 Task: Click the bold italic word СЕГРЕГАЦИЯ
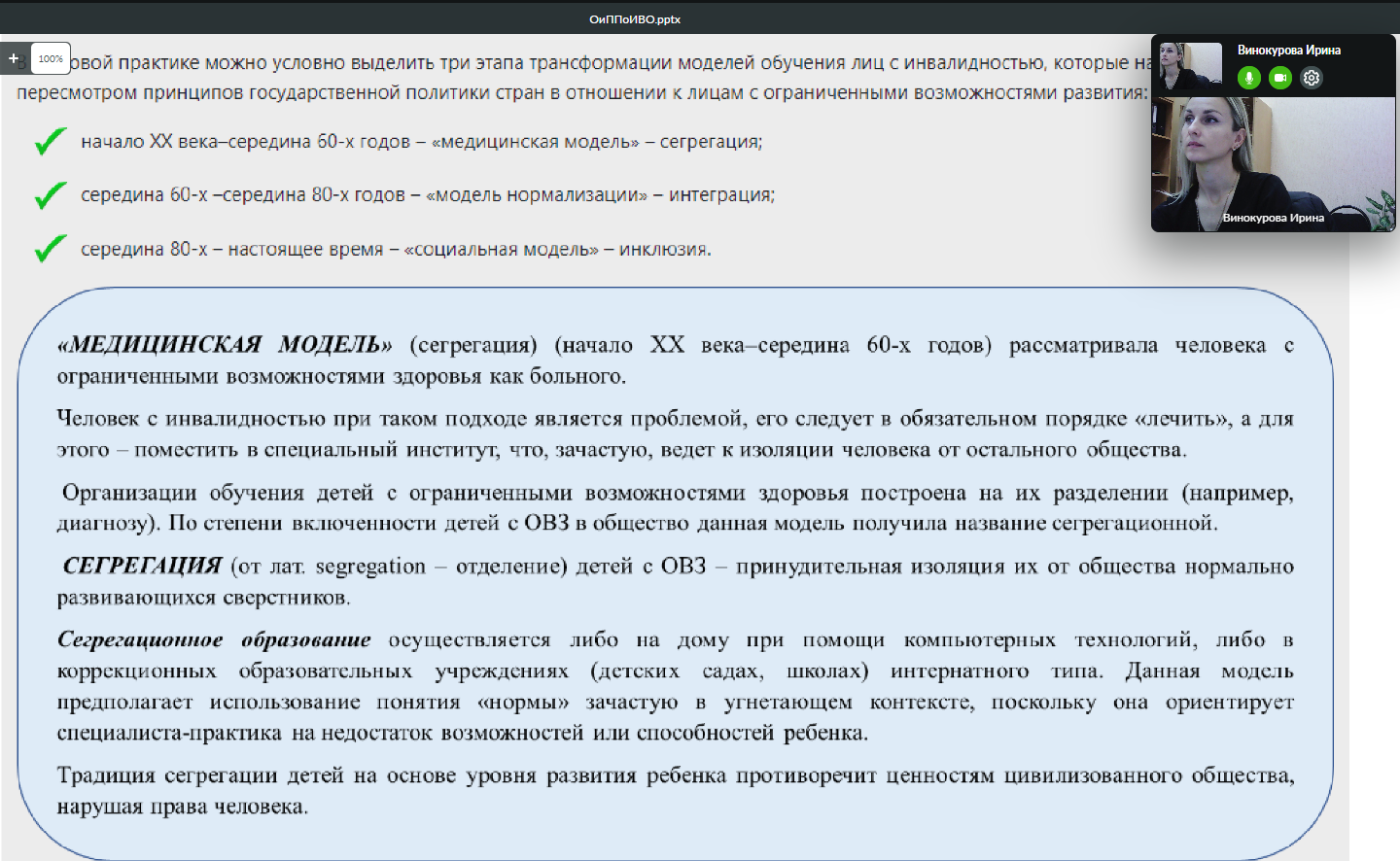142,566
